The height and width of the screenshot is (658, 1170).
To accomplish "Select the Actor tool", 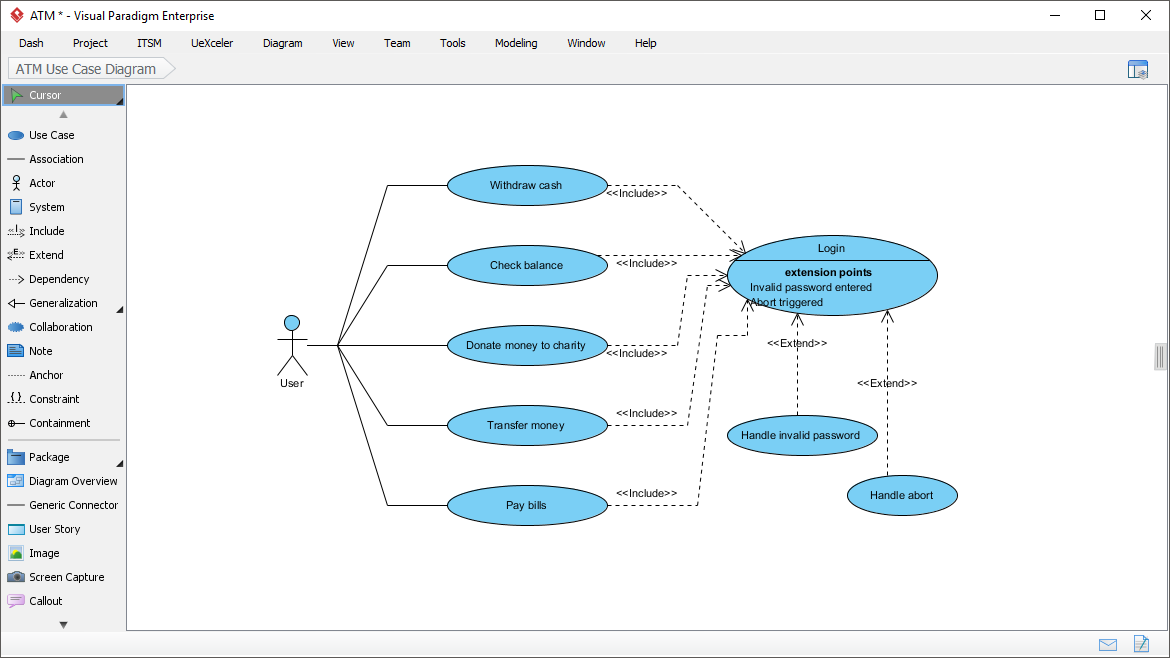I will click(40, 183).
